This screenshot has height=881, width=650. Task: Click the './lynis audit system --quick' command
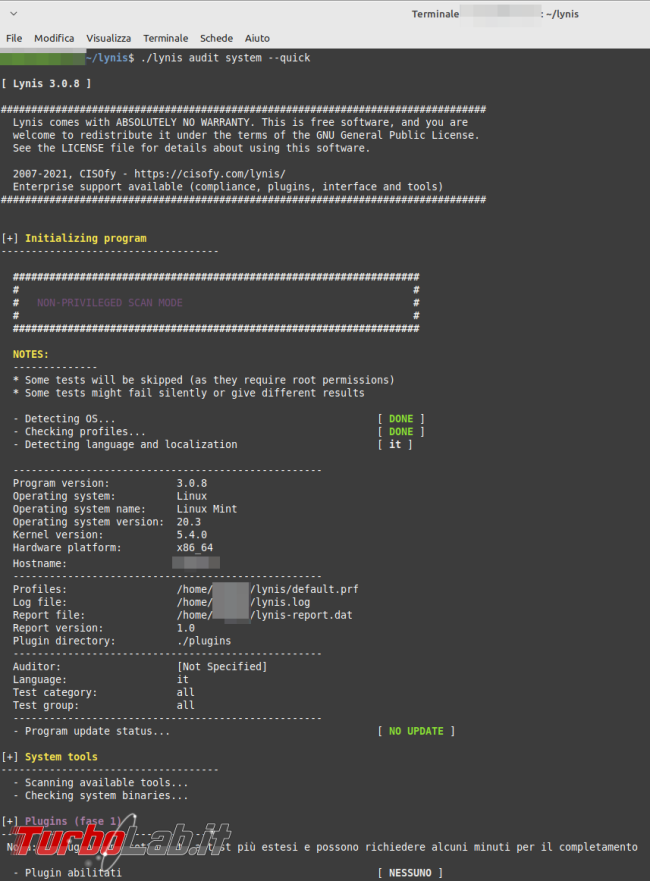click(x=225, y=58)
